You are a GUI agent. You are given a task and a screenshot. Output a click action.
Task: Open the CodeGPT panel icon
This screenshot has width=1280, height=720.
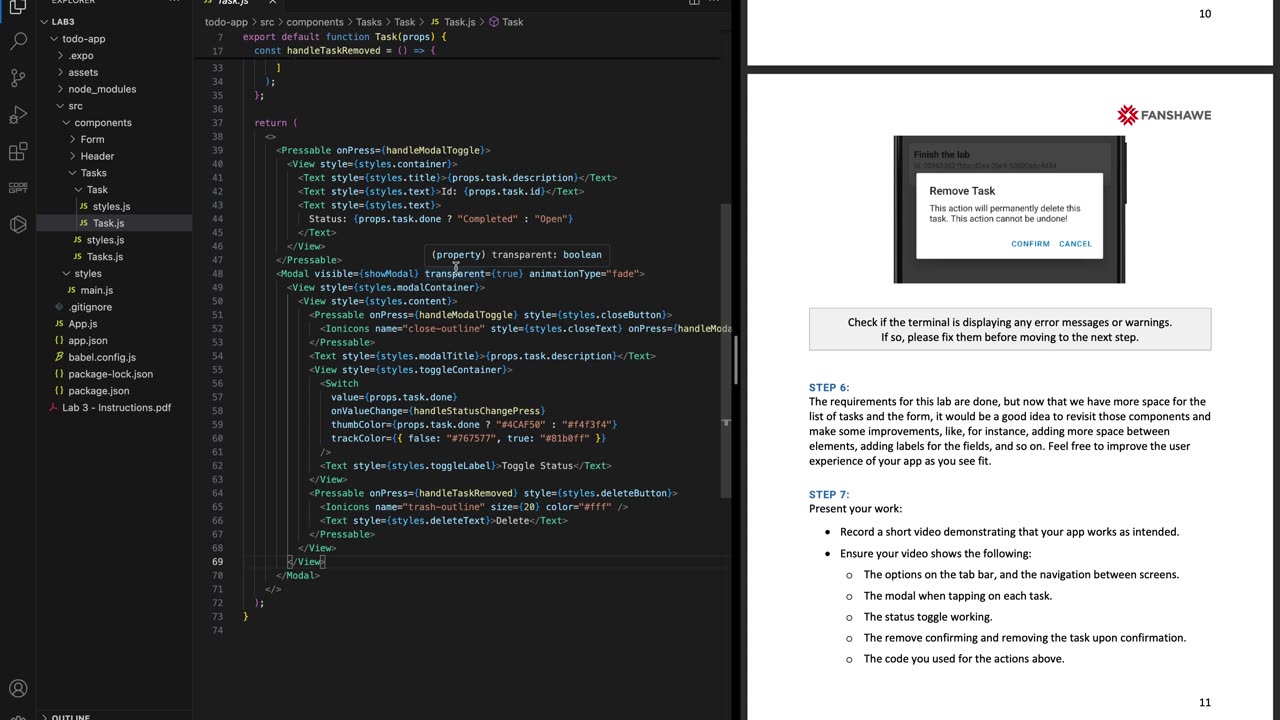(x=18, y=188)
